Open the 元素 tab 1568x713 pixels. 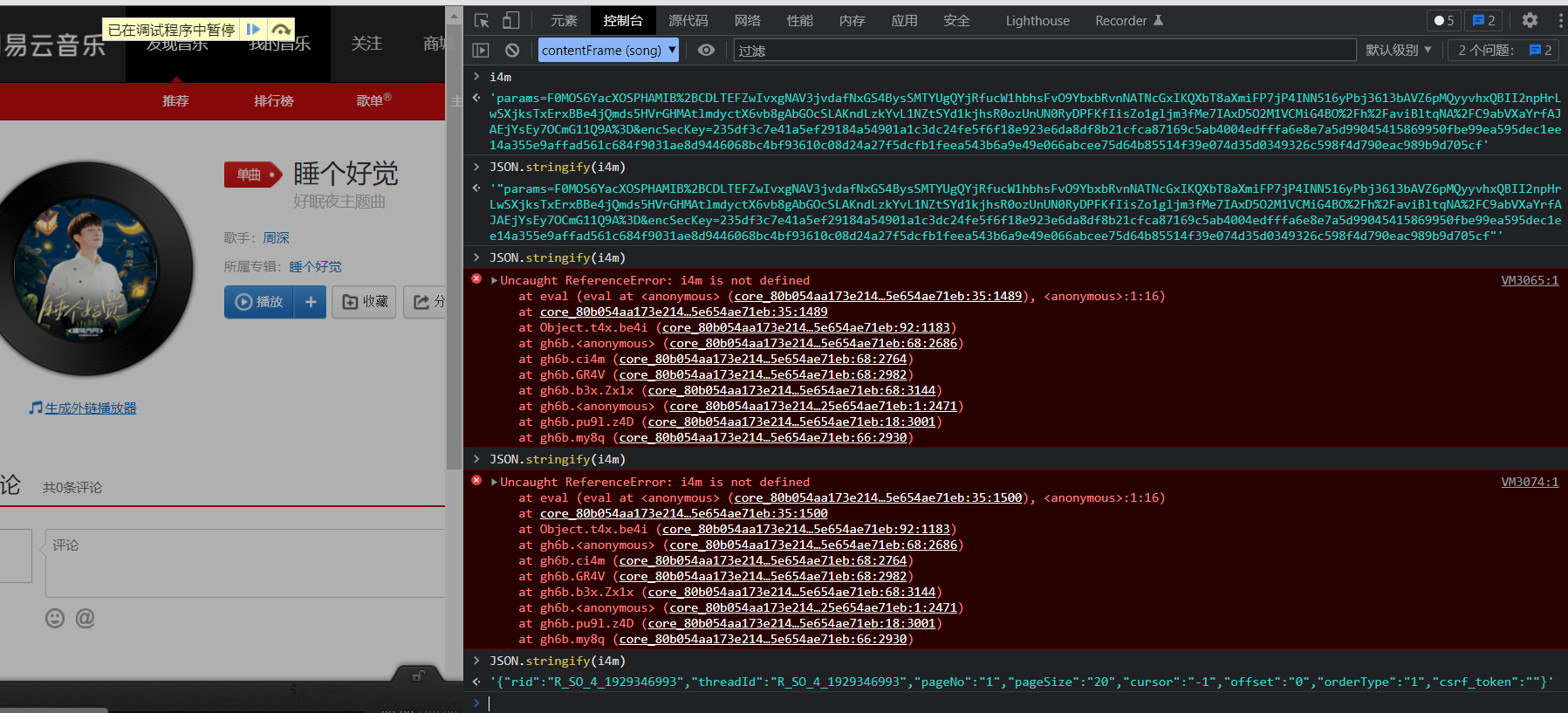[x=564, y=20]
